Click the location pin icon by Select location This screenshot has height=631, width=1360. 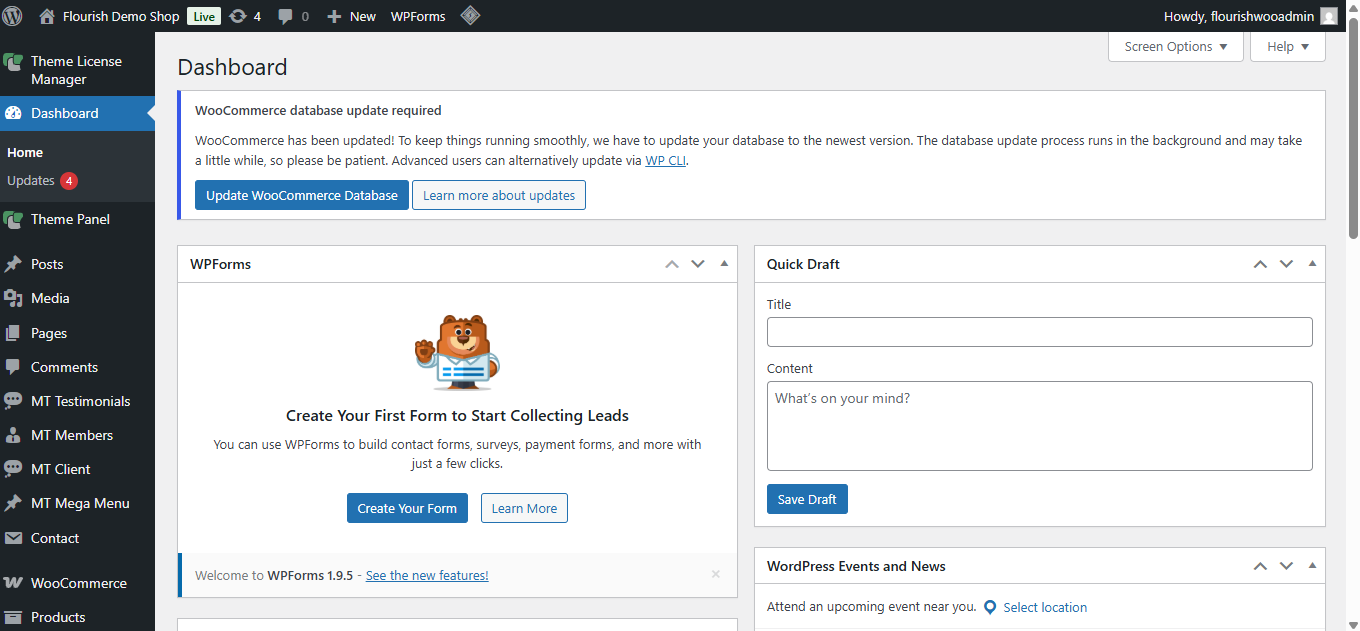click(990, 607)
